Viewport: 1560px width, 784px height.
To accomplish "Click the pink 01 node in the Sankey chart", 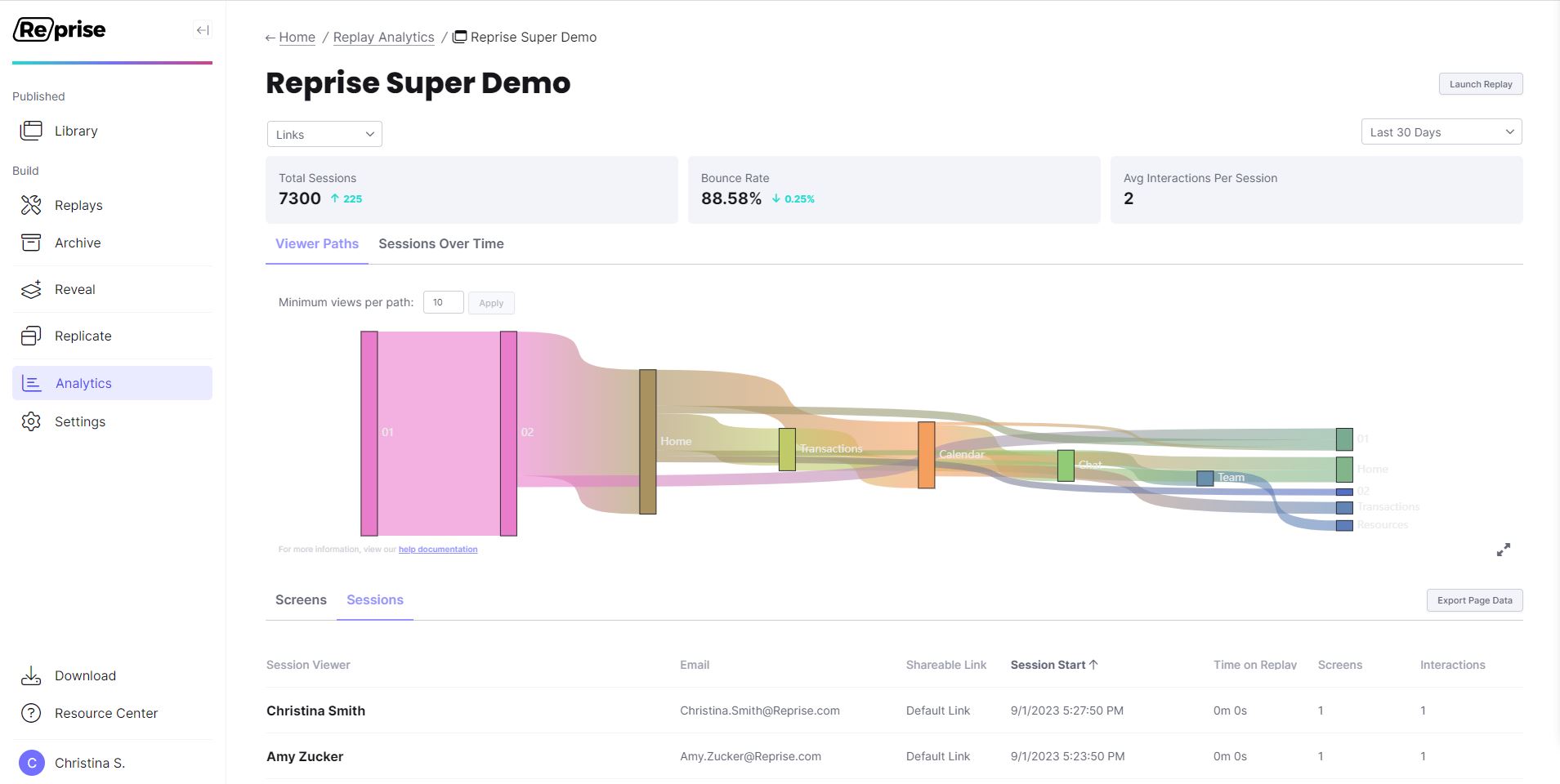I will coord(369,434).
